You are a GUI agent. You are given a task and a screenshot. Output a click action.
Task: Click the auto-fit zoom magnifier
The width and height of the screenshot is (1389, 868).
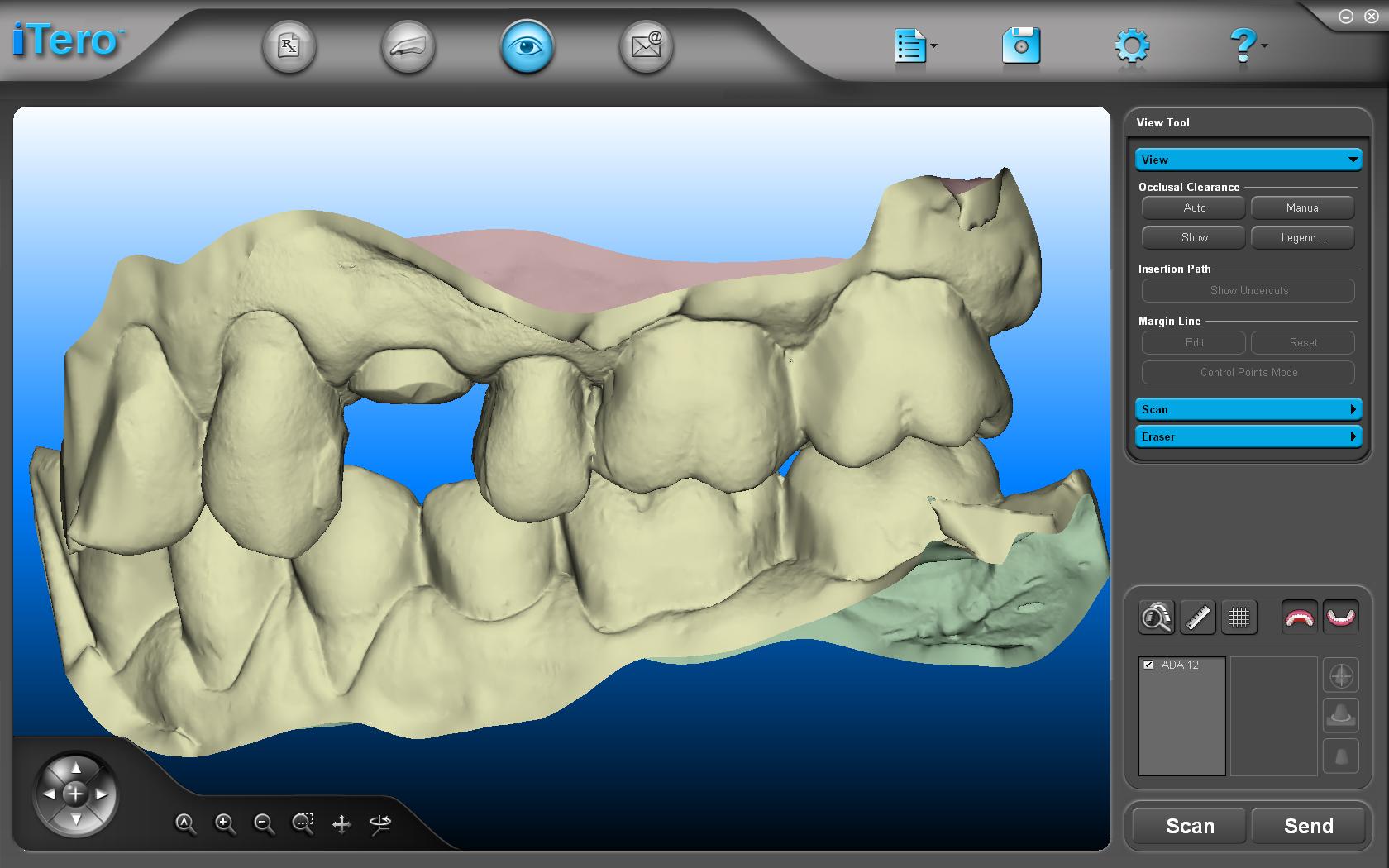185,823
